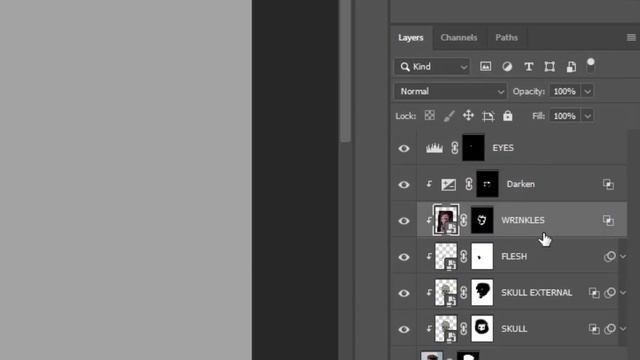
Task: Filter for shape layers
Action: click(549, 67)
